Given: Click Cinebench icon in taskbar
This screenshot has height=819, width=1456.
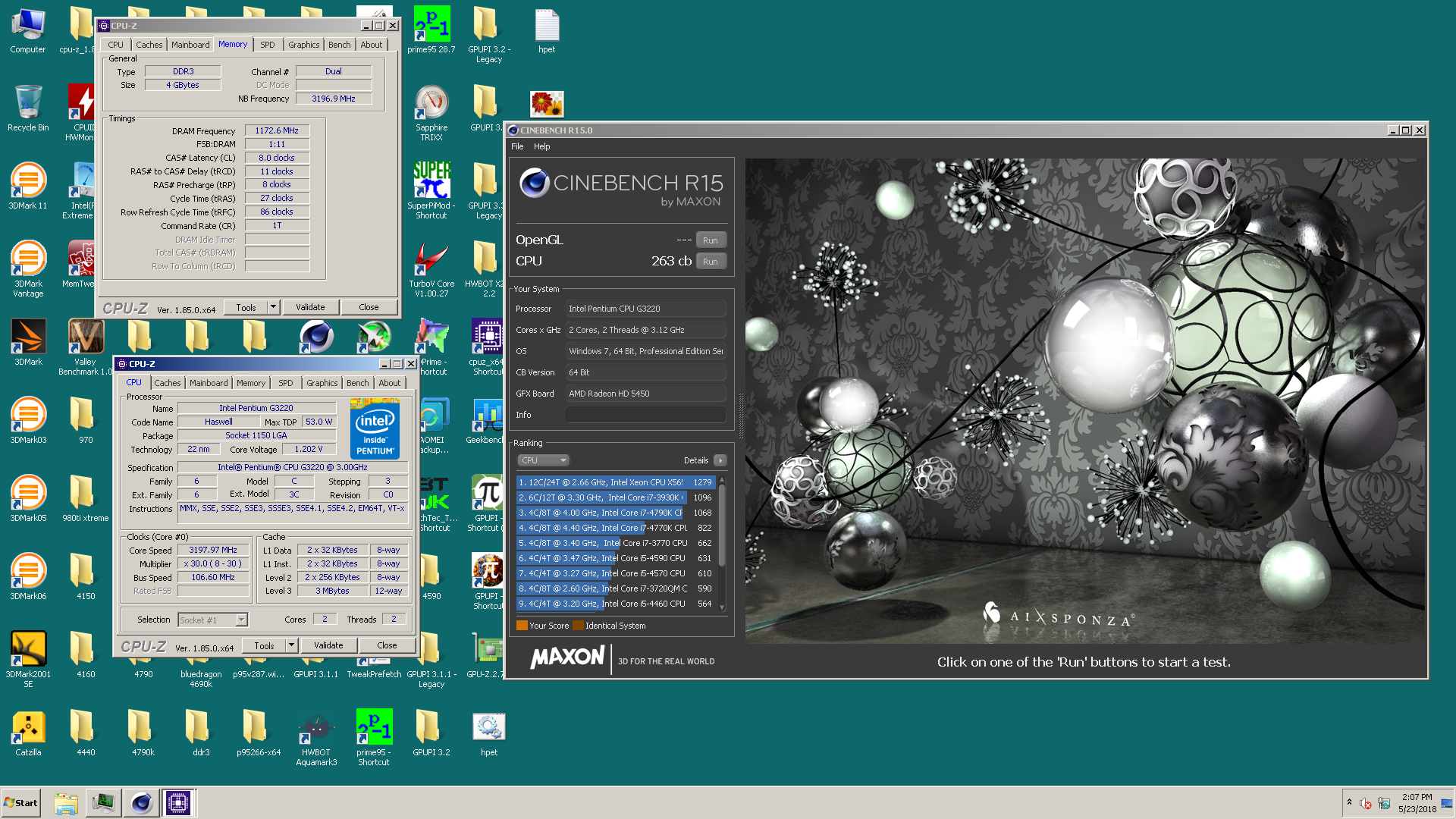Looking at the screenshot, I should pyautogui.click(x=142, y=802).
